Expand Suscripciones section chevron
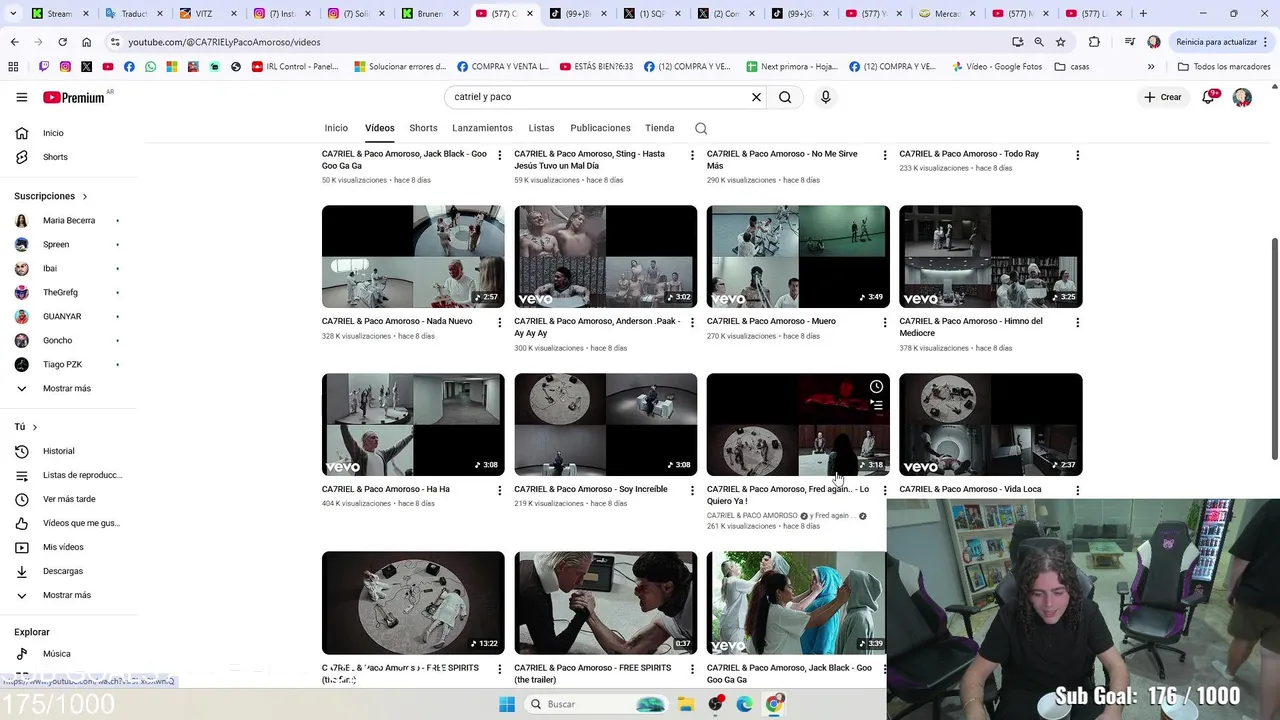Screen dimensions: 1280x720 tap(85, 197)
